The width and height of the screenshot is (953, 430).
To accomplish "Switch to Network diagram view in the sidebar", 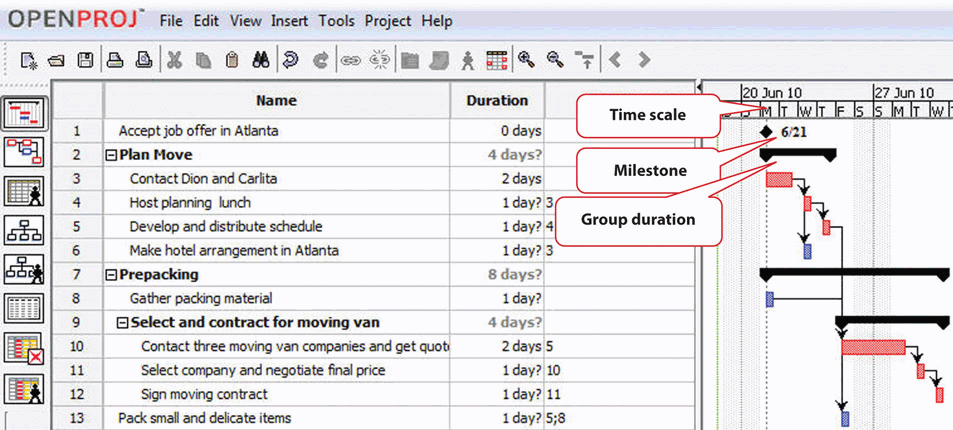I will [25, 151].
